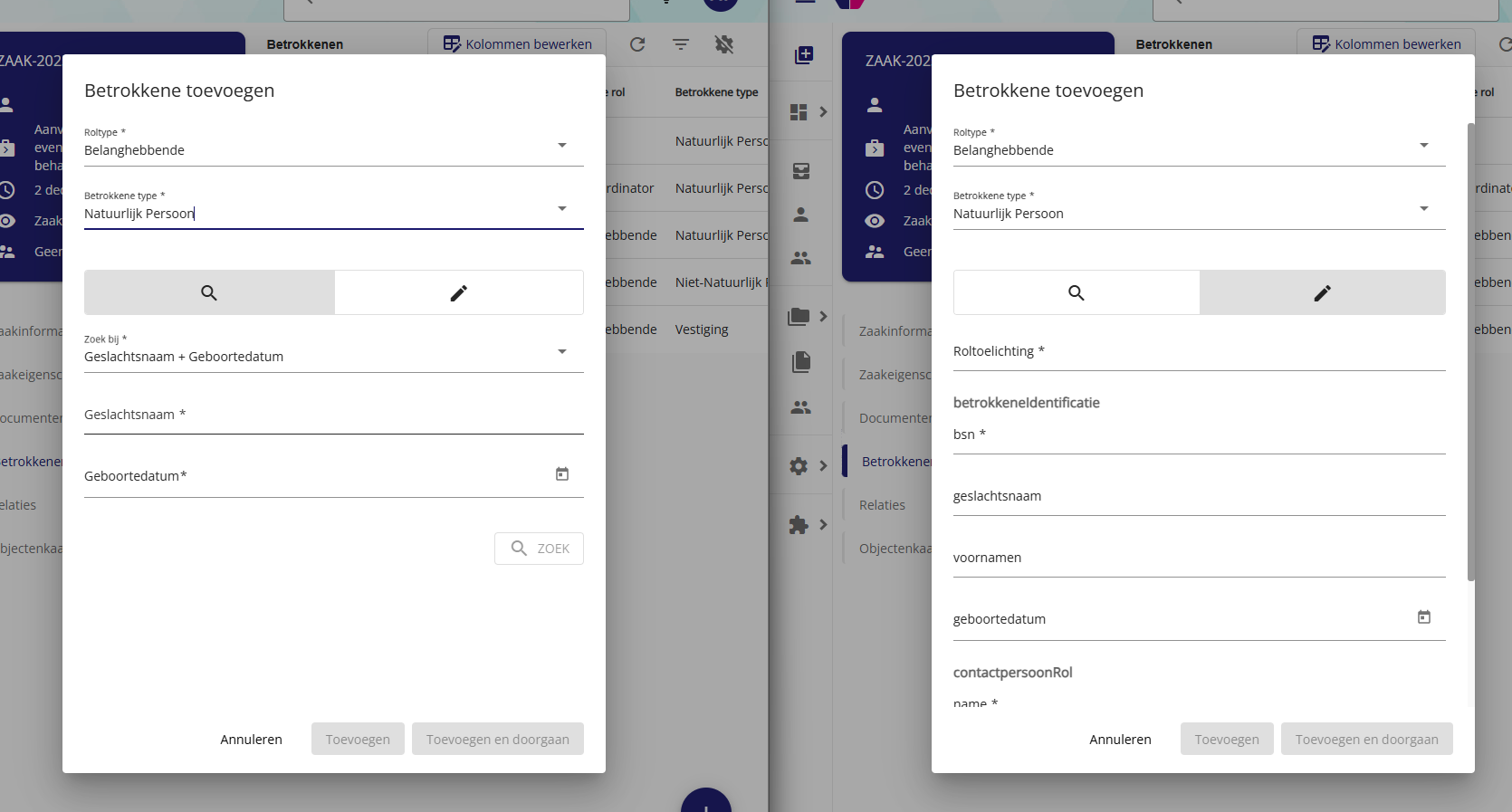Open calendar picker for Geboortedatum in left dialog

click(562, 474)
